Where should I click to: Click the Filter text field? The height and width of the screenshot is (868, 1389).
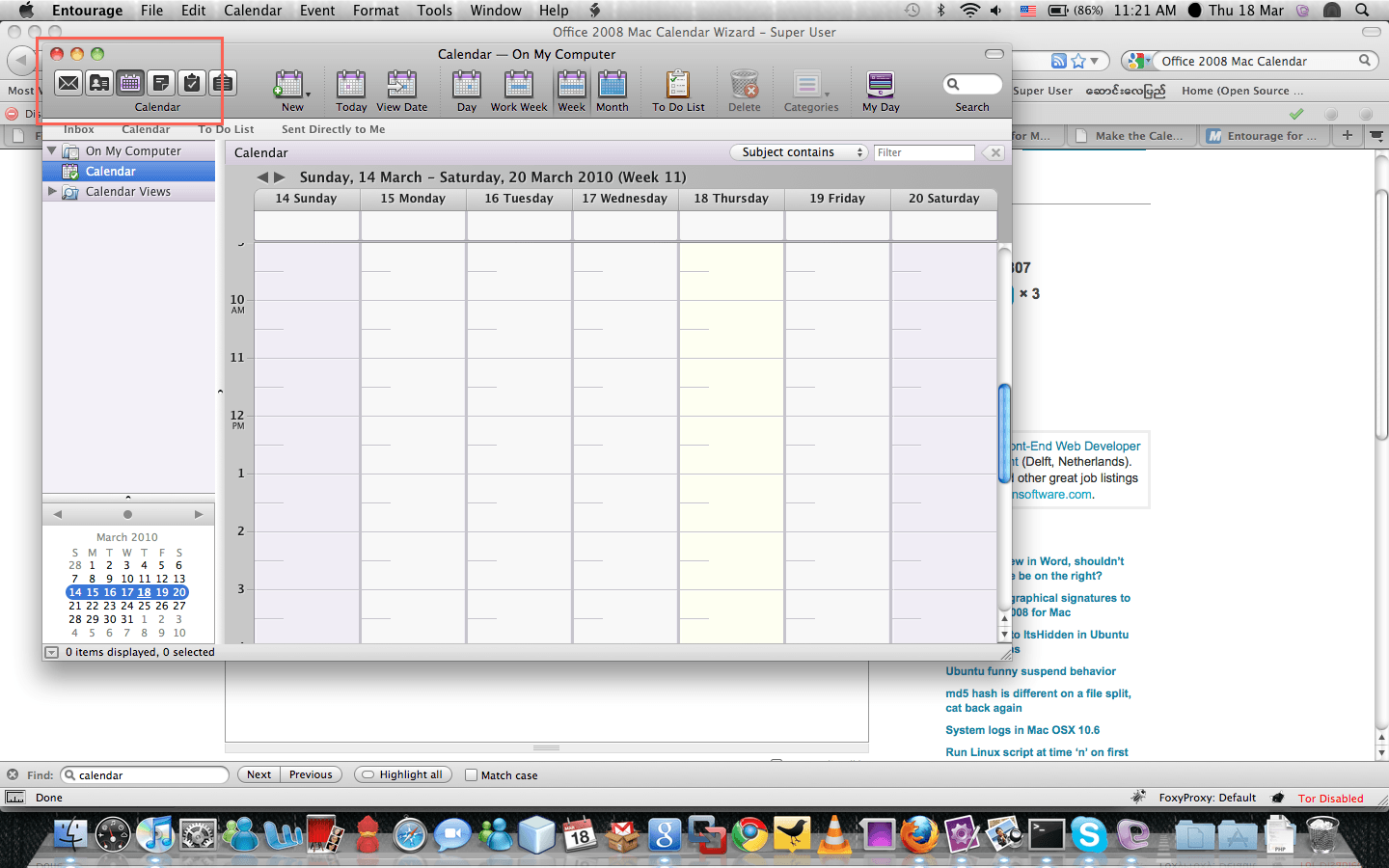point(924,152)
